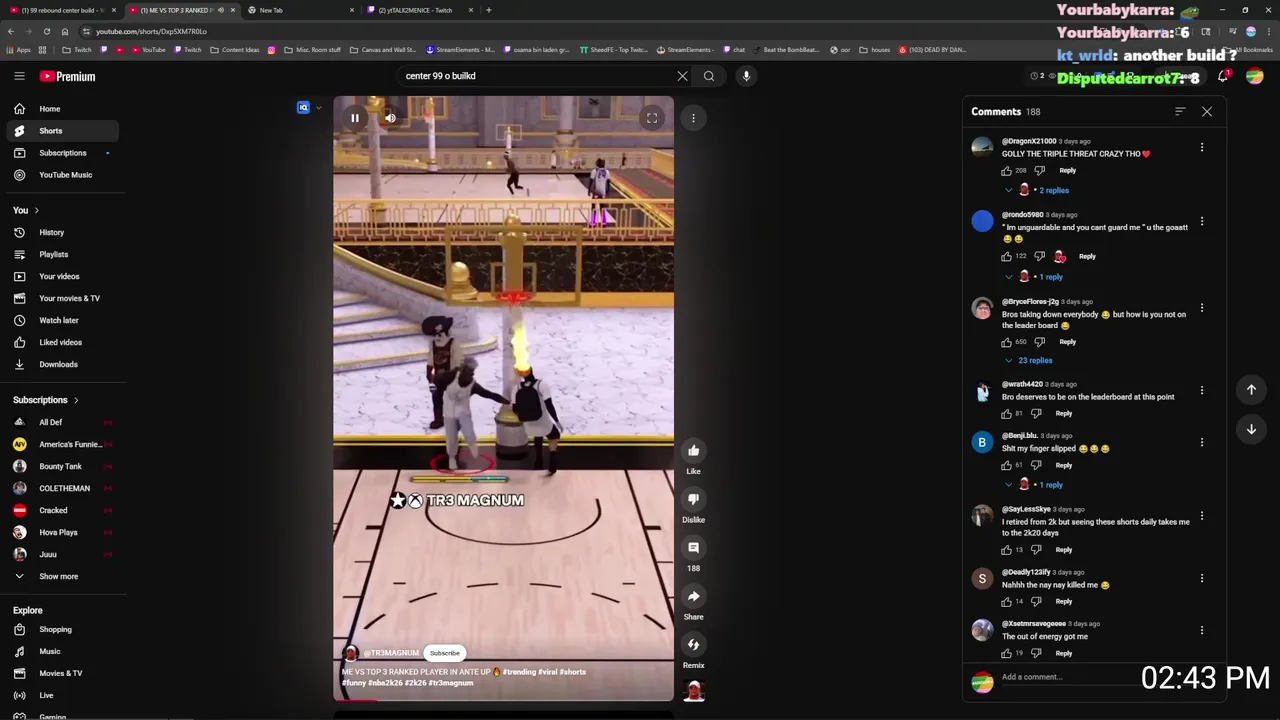Like the @DragonX21000 comment

click(1006, 171)
